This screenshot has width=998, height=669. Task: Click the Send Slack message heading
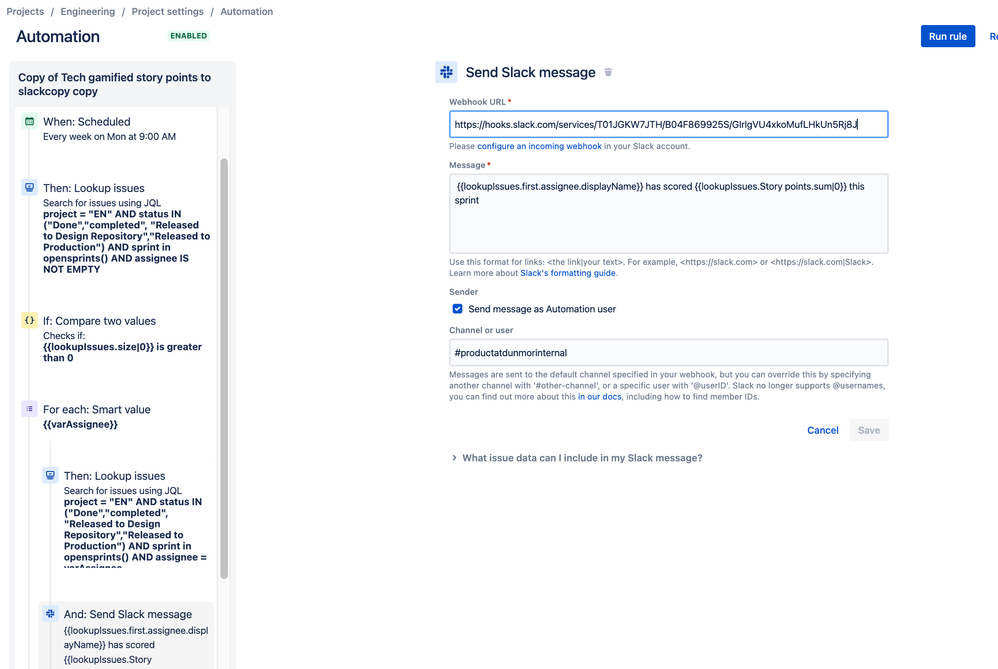[x=530, y=73]
